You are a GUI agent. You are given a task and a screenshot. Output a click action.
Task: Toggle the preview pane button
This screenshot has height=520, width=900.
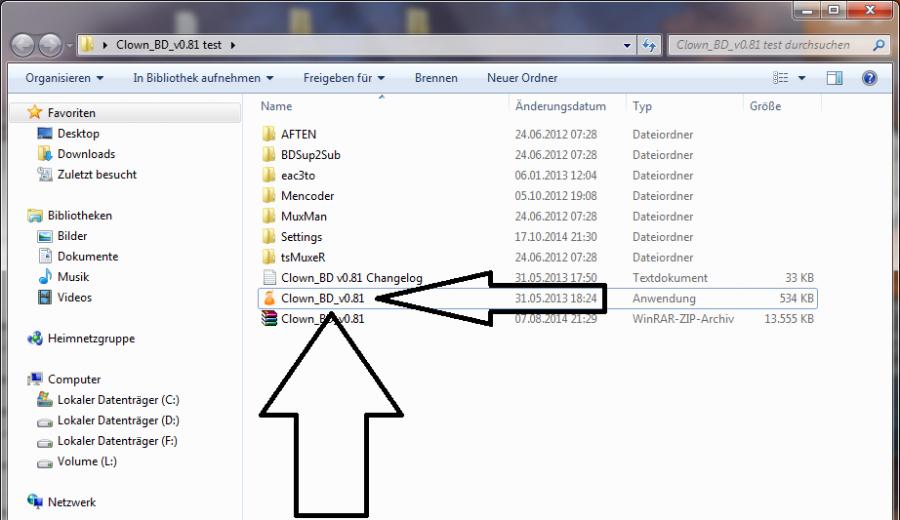coord(835,78)
